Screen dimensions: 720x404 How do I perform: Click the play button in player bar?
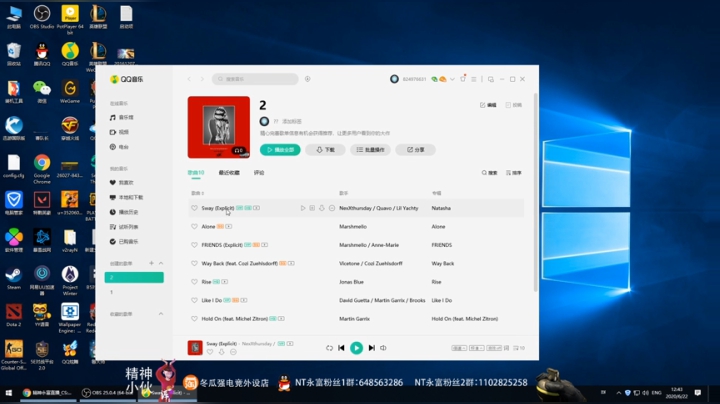click(x=356, y=348)
